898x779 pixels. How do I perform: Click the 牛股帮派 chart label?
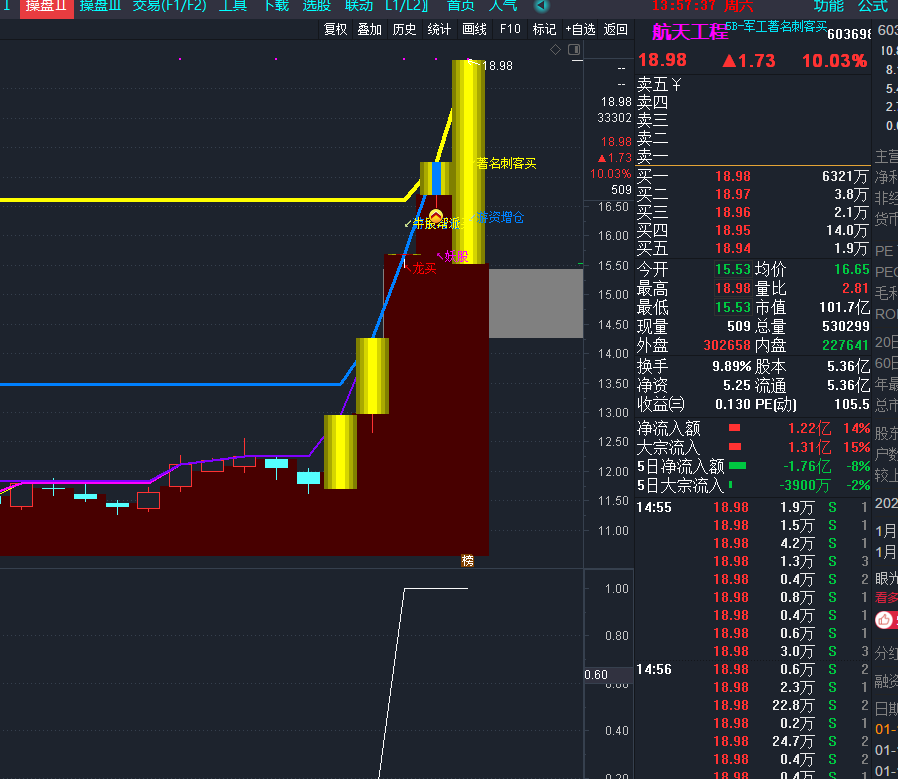pos(436,223)
